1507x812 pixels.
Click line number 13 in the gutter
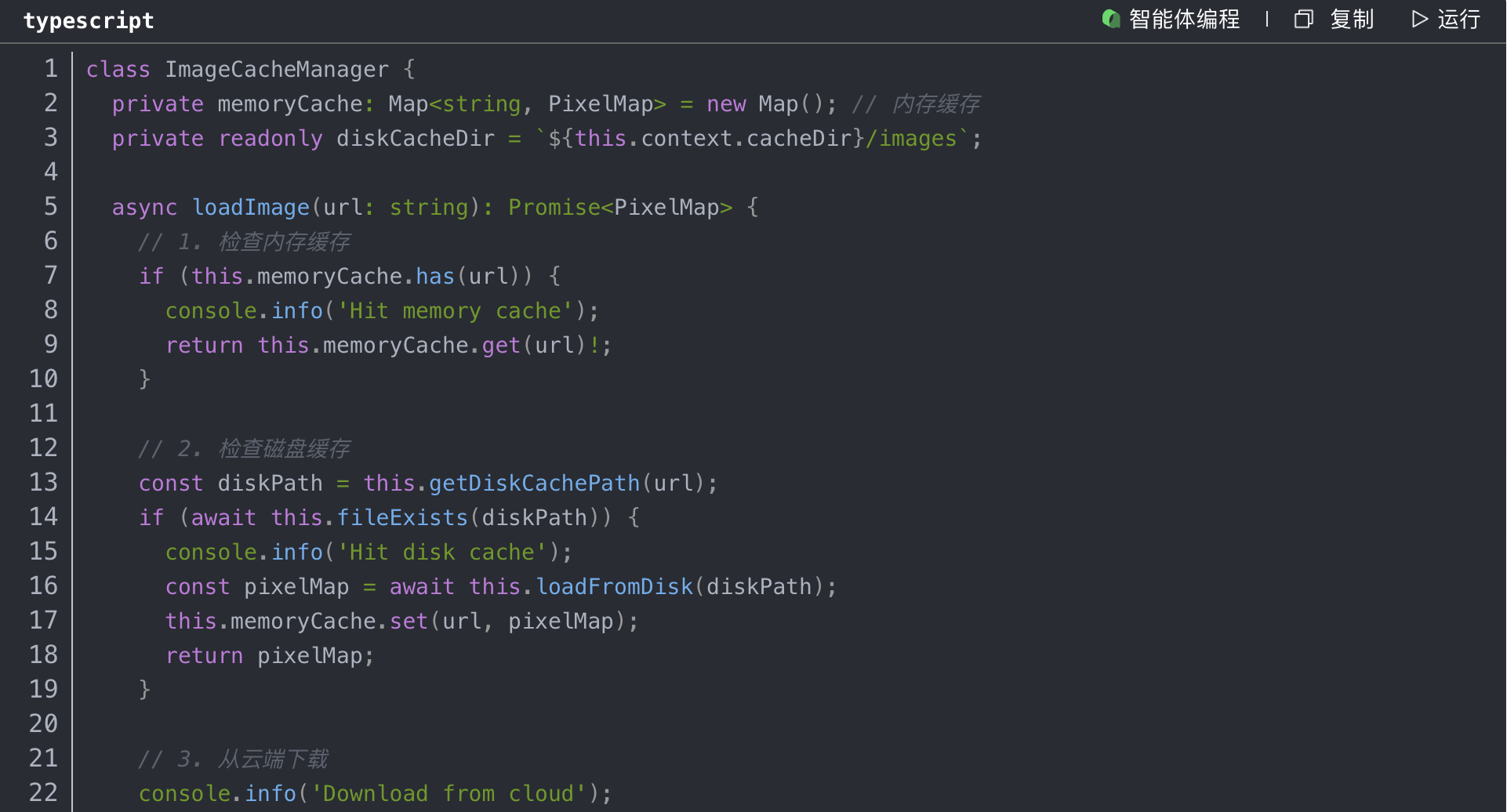coord(44,483)
